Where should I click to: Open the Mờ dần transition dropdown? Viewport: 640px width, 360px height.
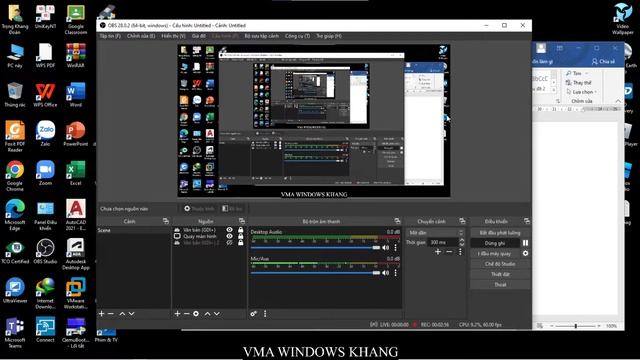[436, 233]
